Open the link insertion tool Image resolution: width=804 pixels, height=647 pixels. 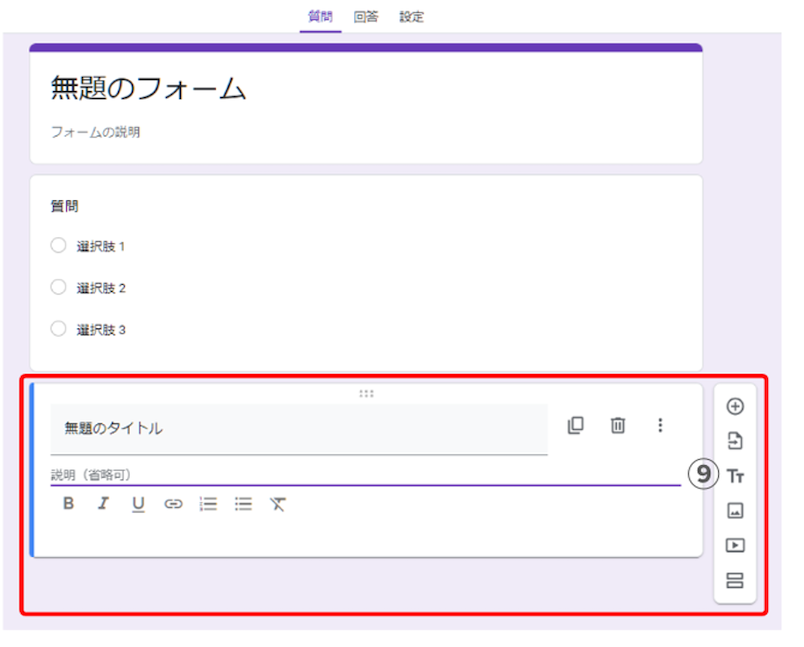(172, 503)
